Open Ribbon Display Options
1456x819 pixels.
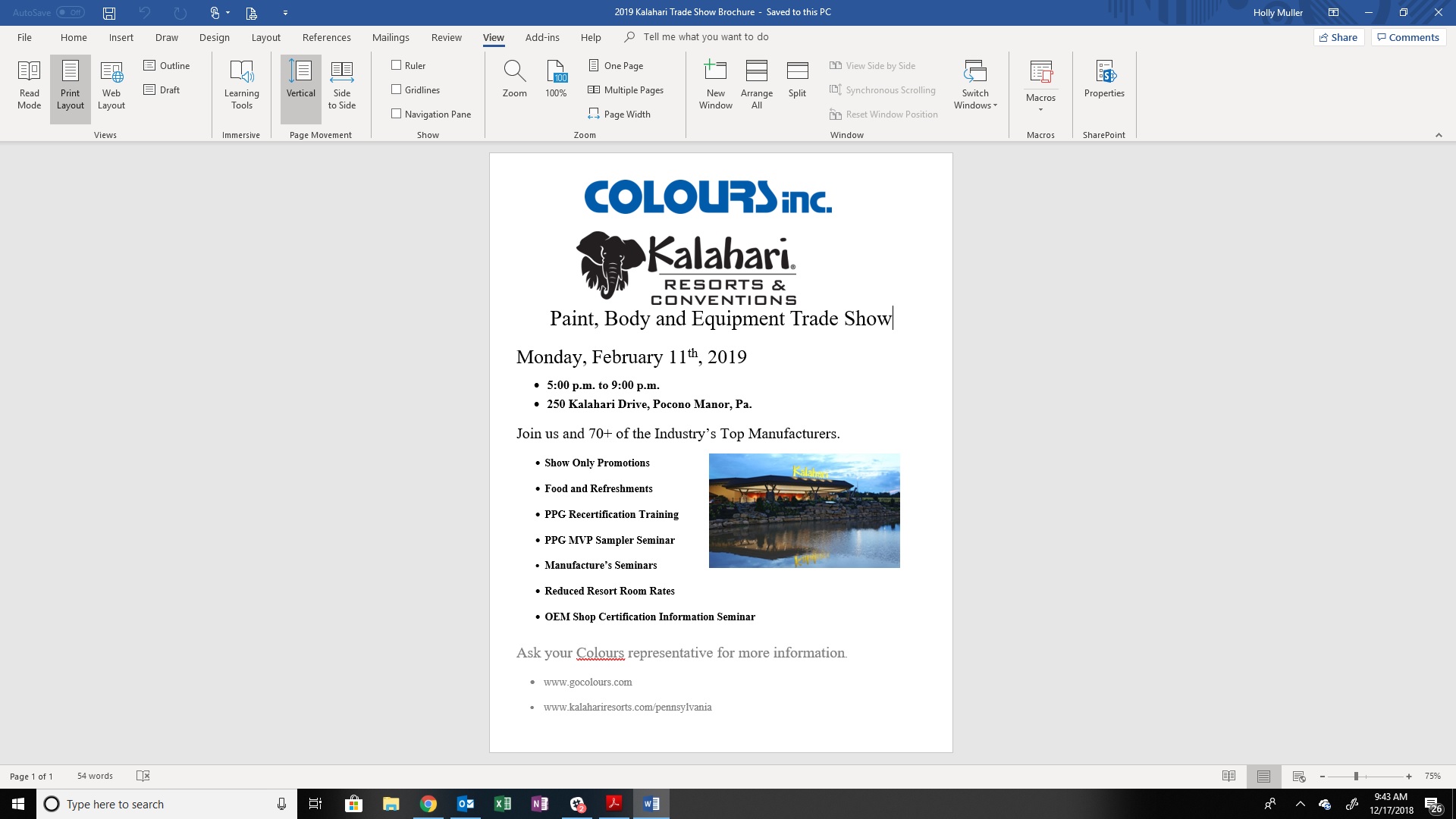pos(1333,12)
